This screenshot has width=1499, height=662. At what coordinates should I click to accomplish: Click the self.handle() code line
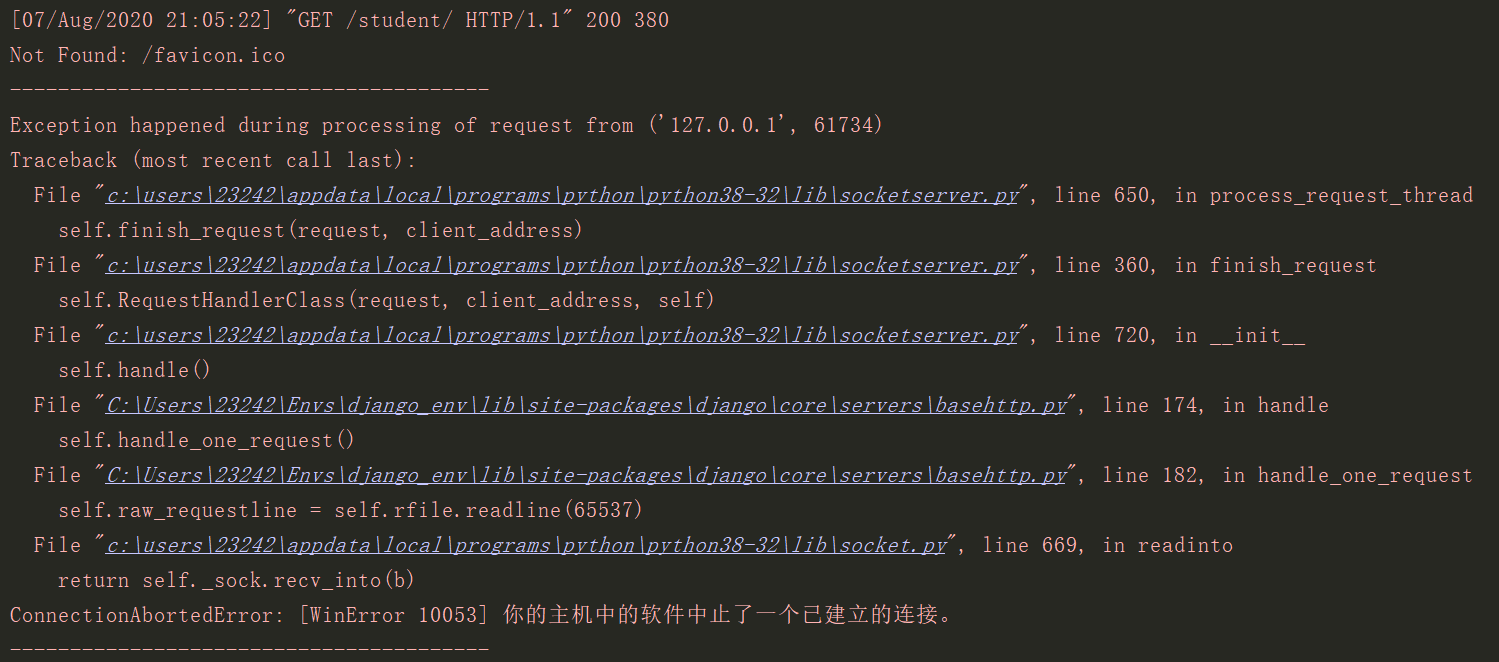[134, 370]
